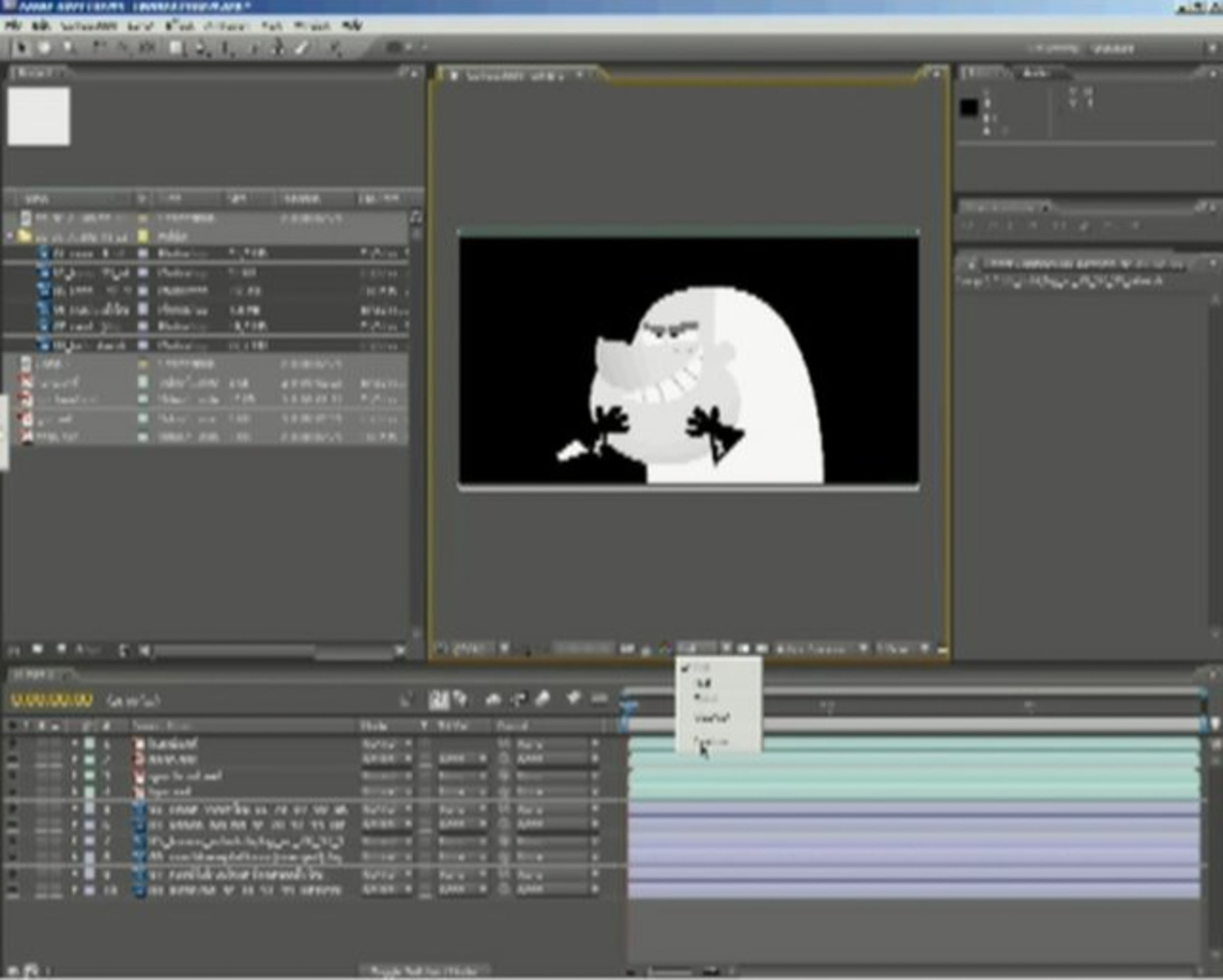Choose Quarter from the resolution popup
This screenshot has height=980, width=1223.
(712, 719)
